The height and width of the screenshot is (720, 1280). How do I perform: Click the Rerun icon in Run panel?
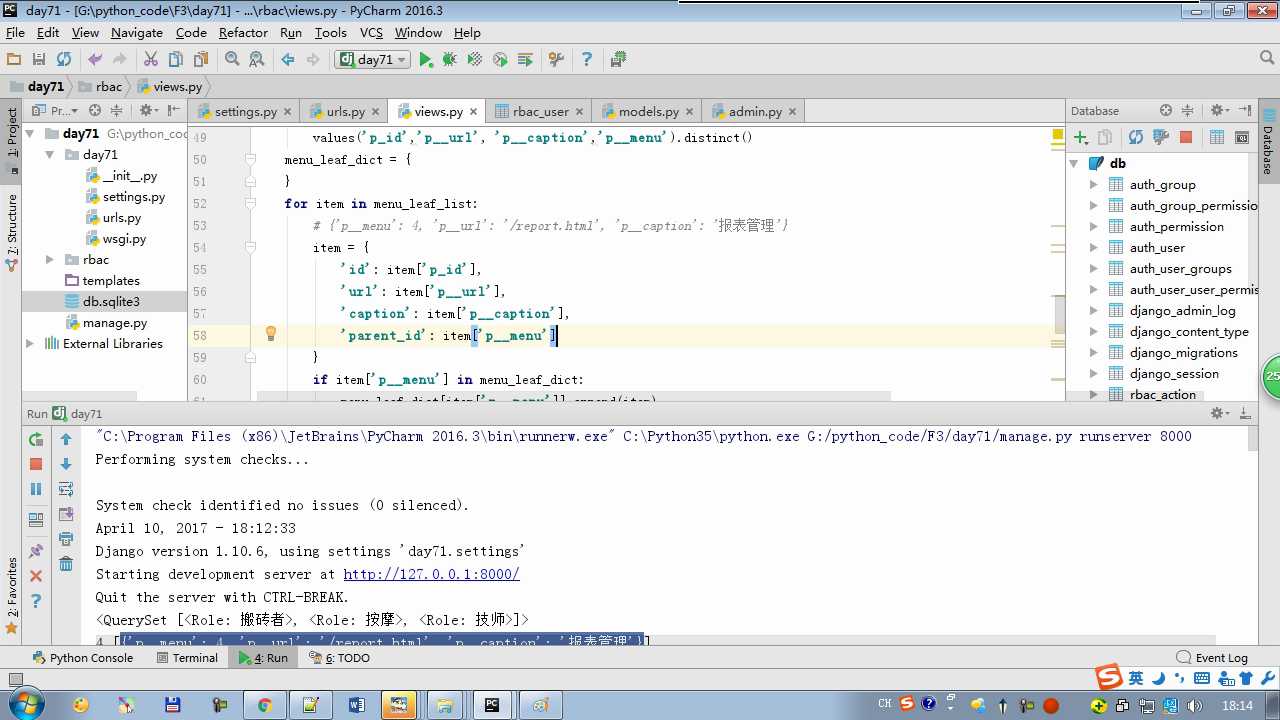[36, 439]
